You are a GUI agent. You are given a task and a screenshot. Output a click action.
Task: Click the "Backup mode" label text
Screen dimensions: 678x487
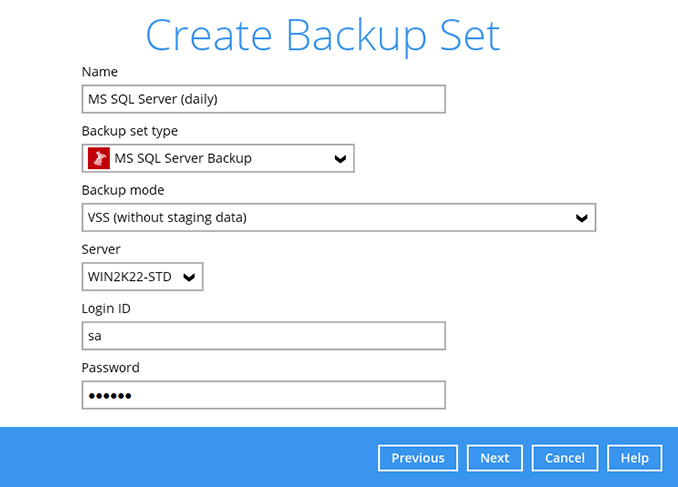[x=123, y=190]
